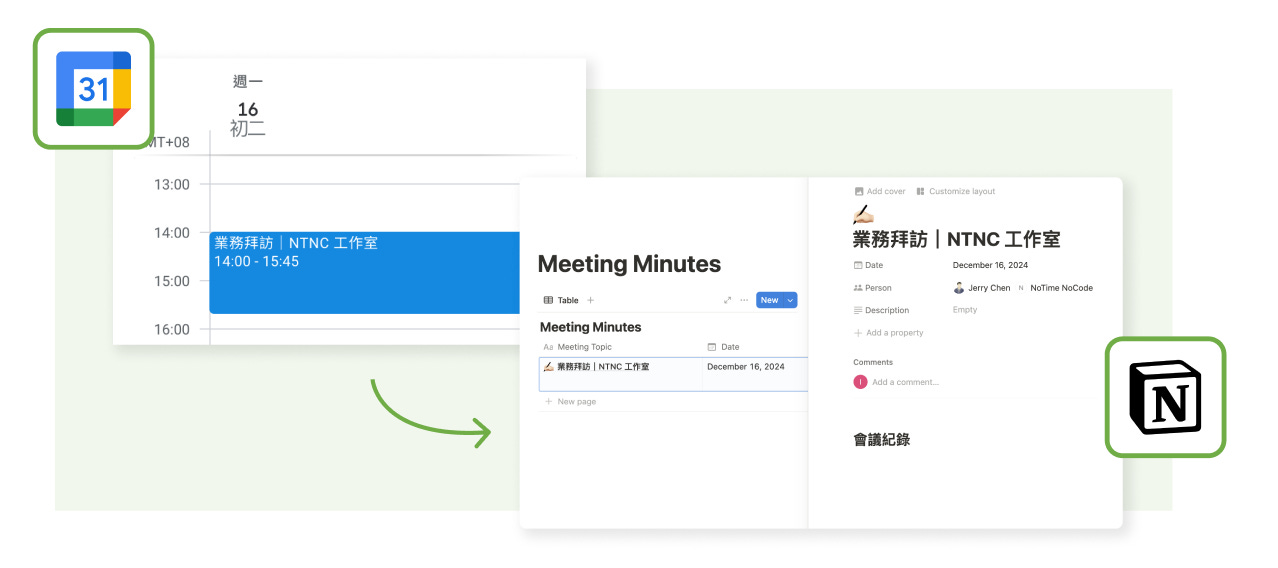The width and height of the screenshot is (1278, 568).
Task: Click the Add a comment field
Action: 905,382
